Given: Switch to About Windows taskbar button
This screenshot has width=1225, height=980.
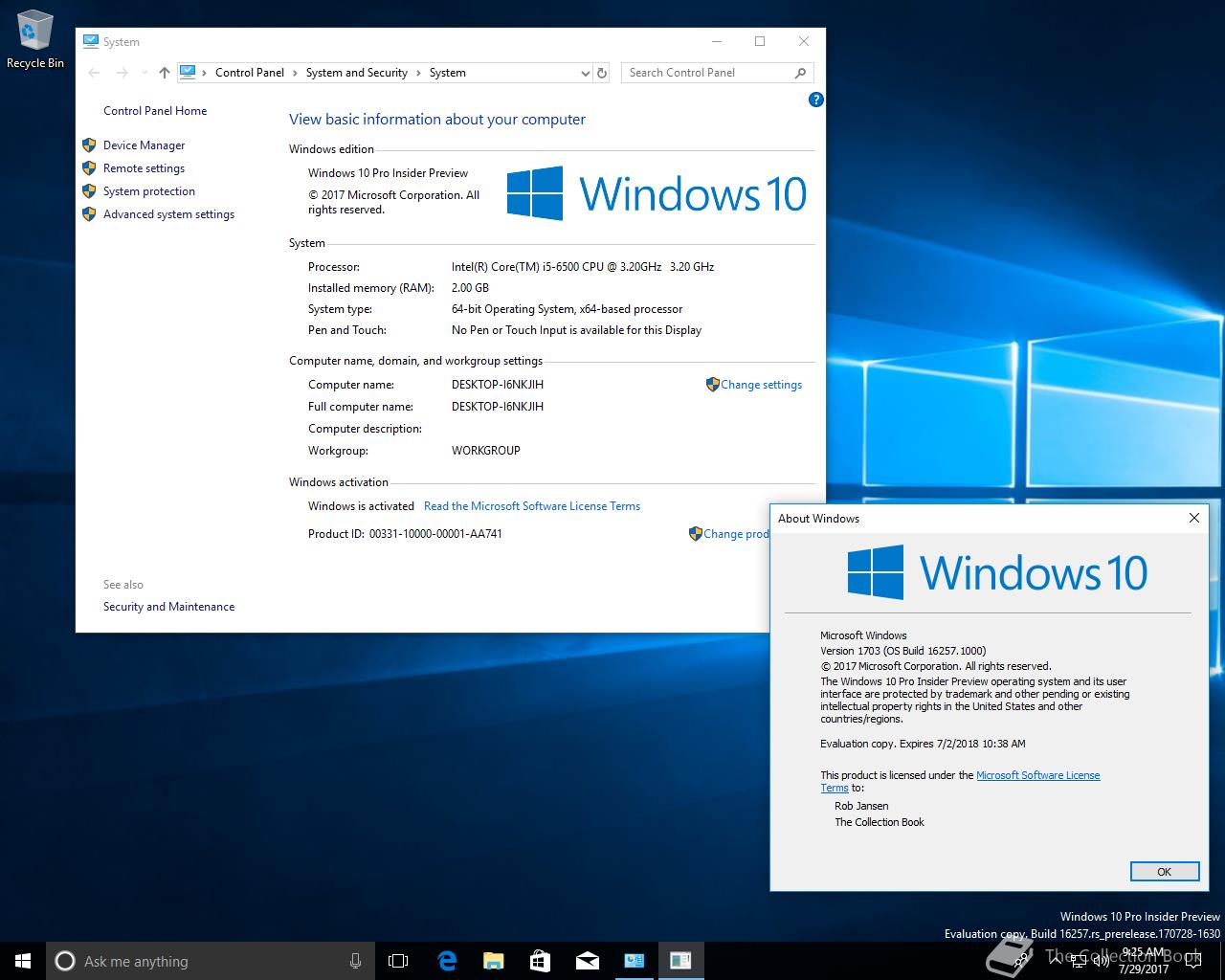Looking at the screenshot, I should [x=680, y=961].
